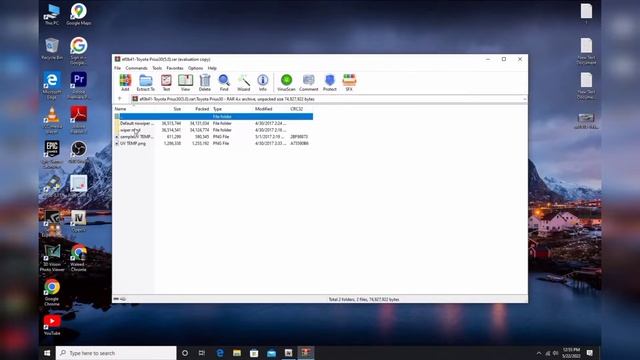Expand the archive path dropdown arrow
This screenshot has width=640, height=360.
(524, 99)
